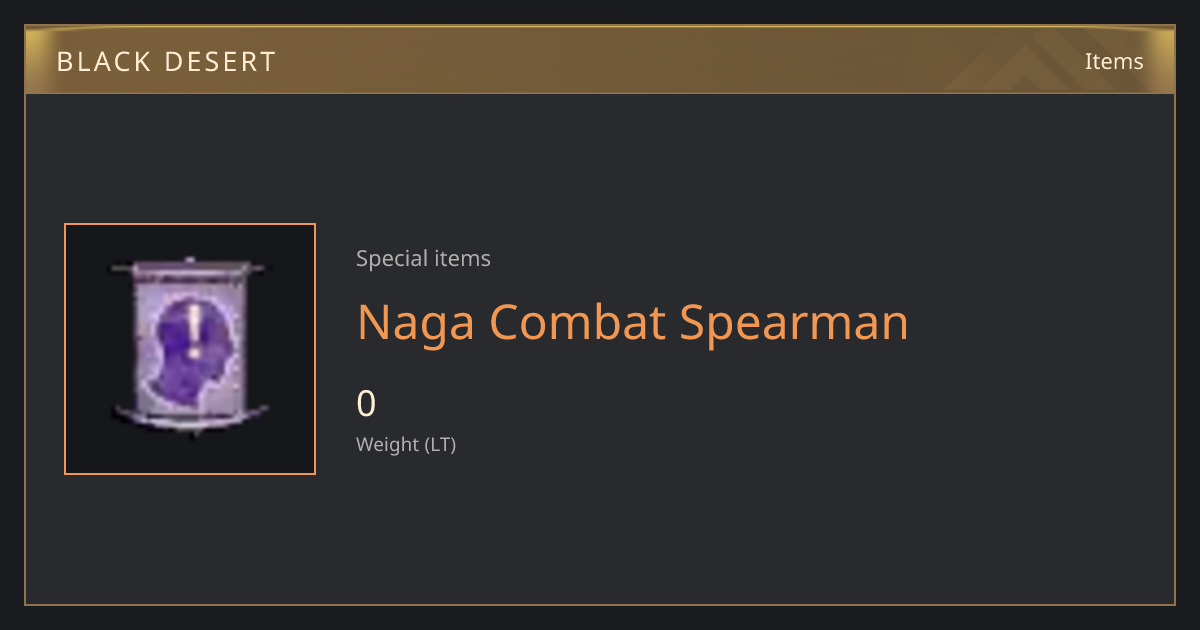Click the bottom rod of the scroll icon
Viewport: 1200px width, 630px height.
(x=190, y=415)
